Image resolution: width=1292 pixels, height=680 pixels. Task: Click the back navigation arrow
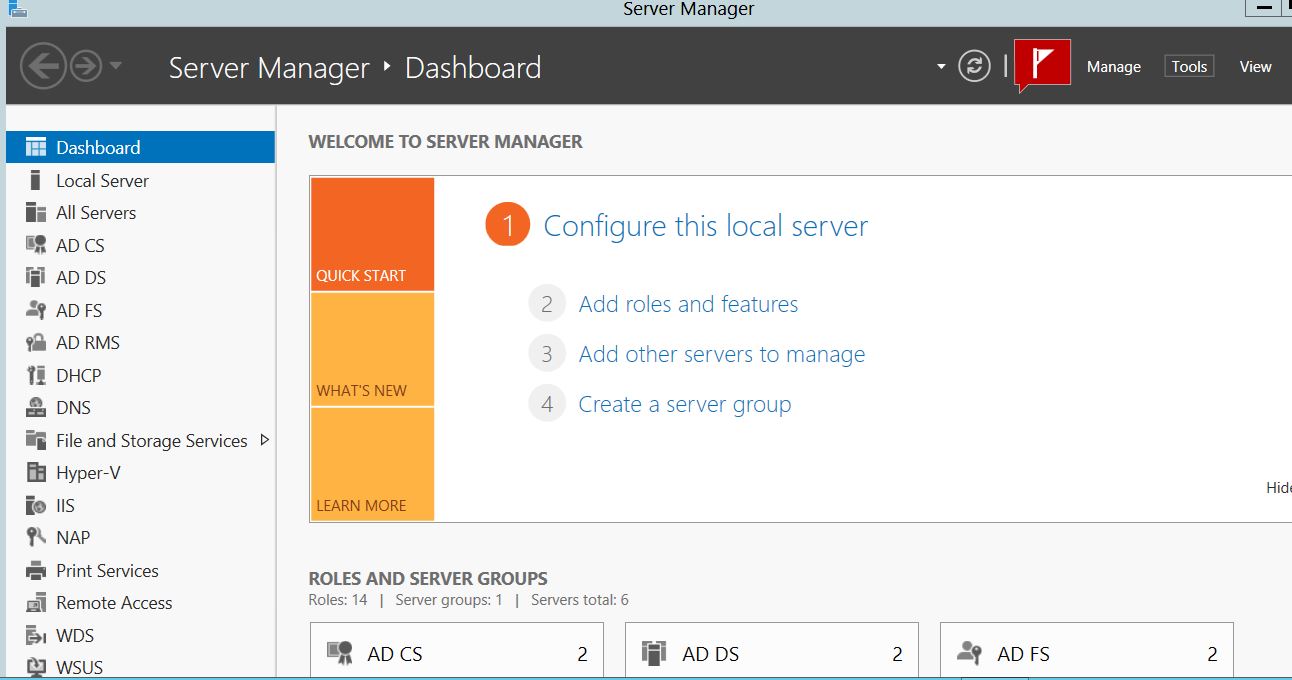pos(43,67)
